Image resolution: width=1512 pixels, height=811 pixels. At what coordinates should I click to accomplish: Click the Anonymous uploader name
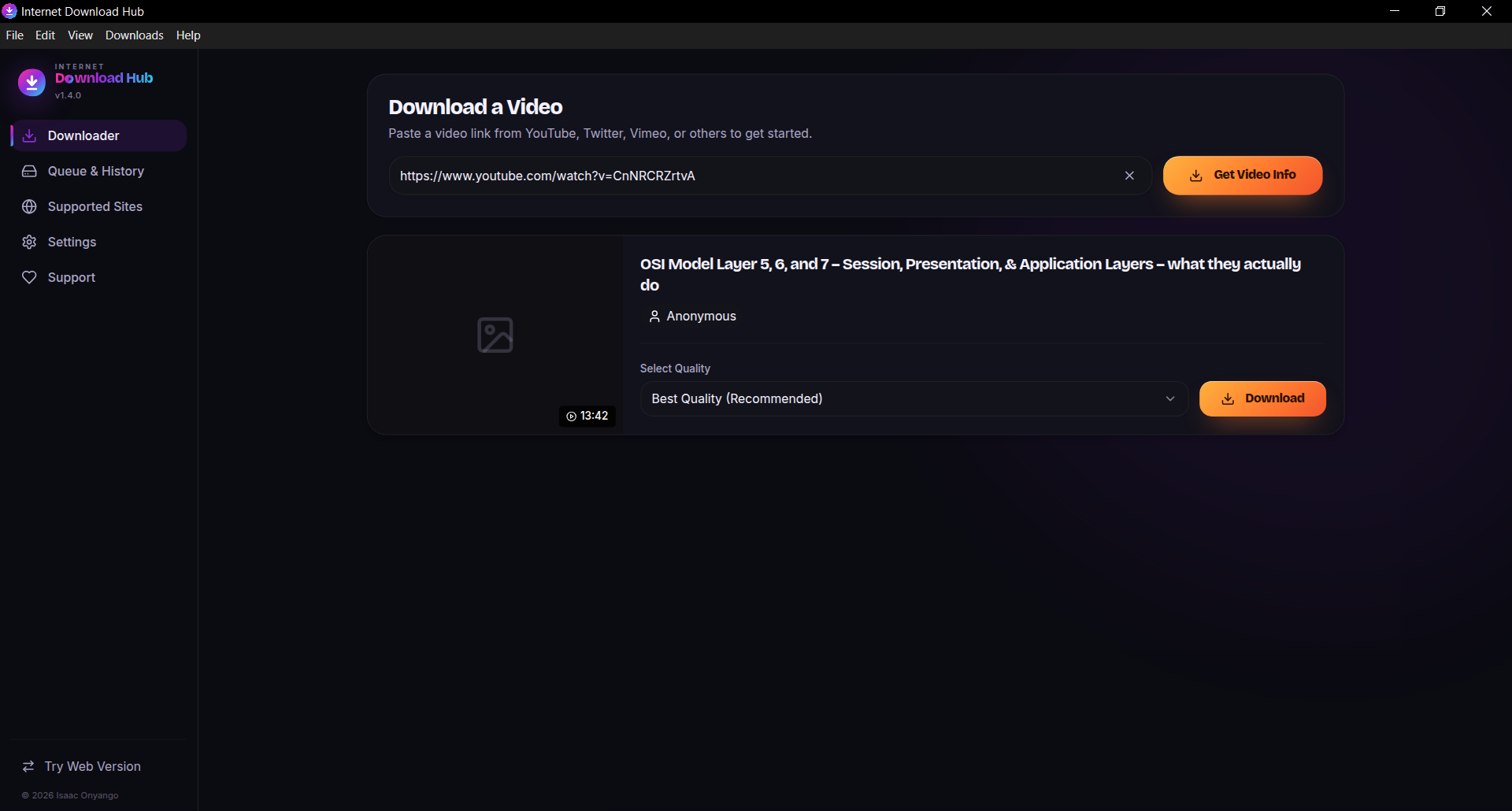[702, 317]
